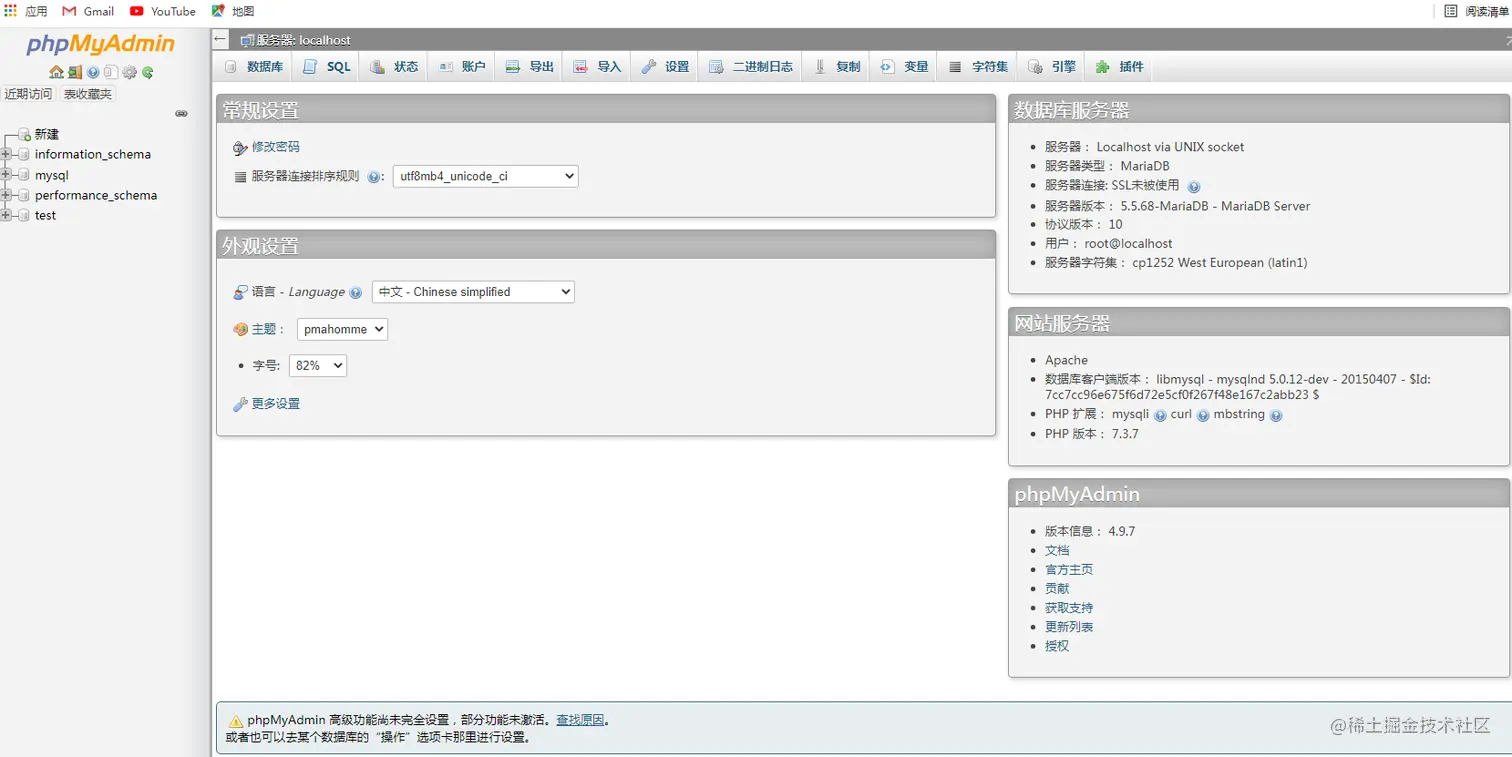
Task: Expand the test database plus sign
Action: [7, 215]
